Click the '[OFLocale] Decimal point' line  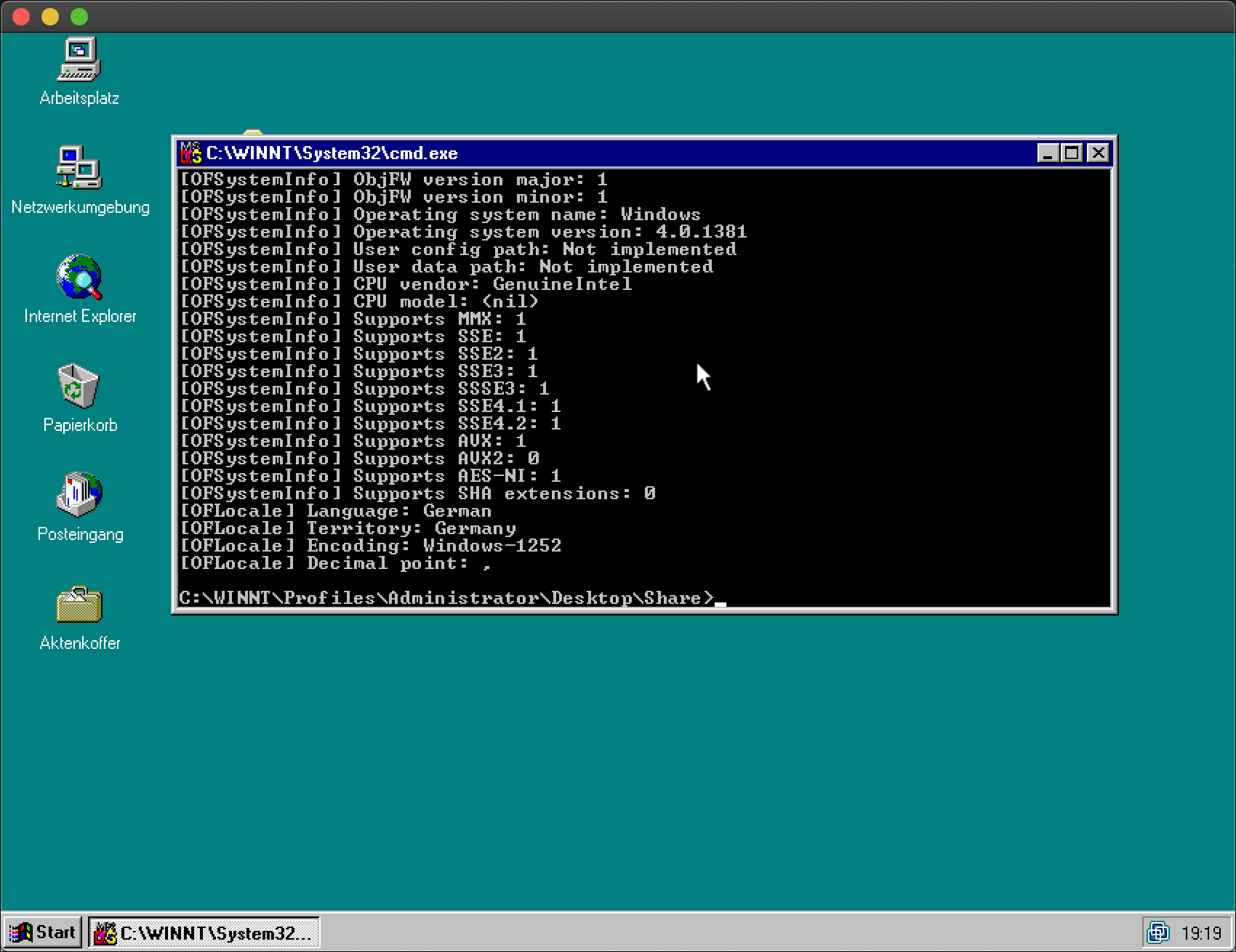coord(335,563)
